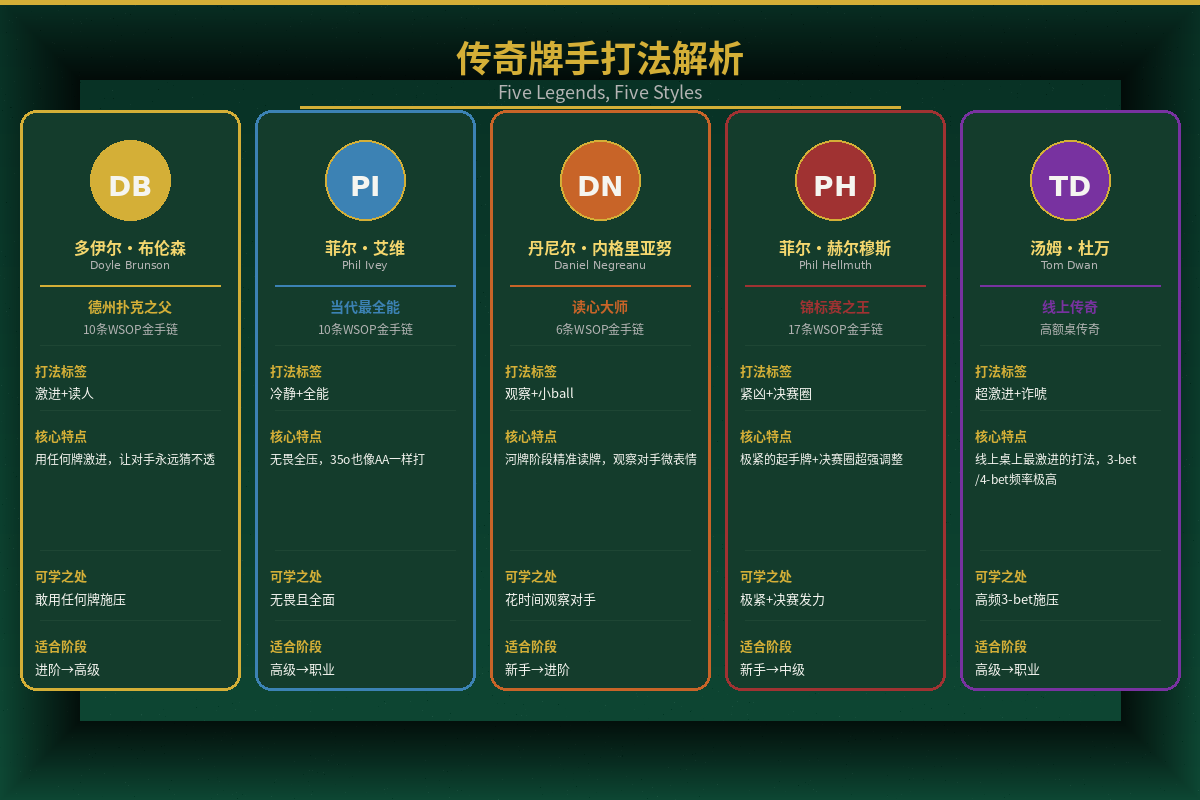1200x800 pixels.
Task: Click the TD avatar circle
Action: point(1070,181)
